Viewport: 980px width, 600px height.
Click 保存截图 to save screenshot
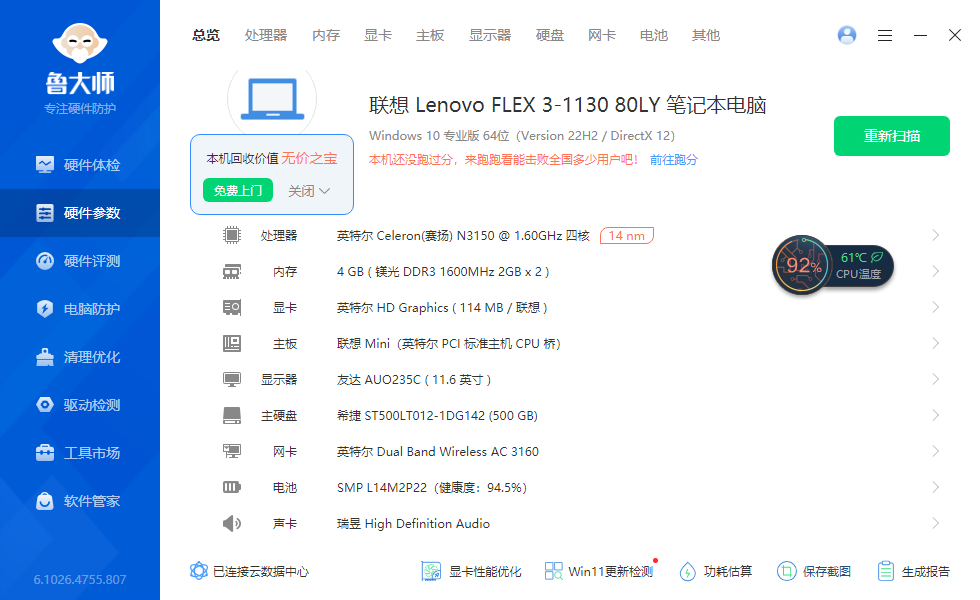pyautogui.click(x=814, y=571)
